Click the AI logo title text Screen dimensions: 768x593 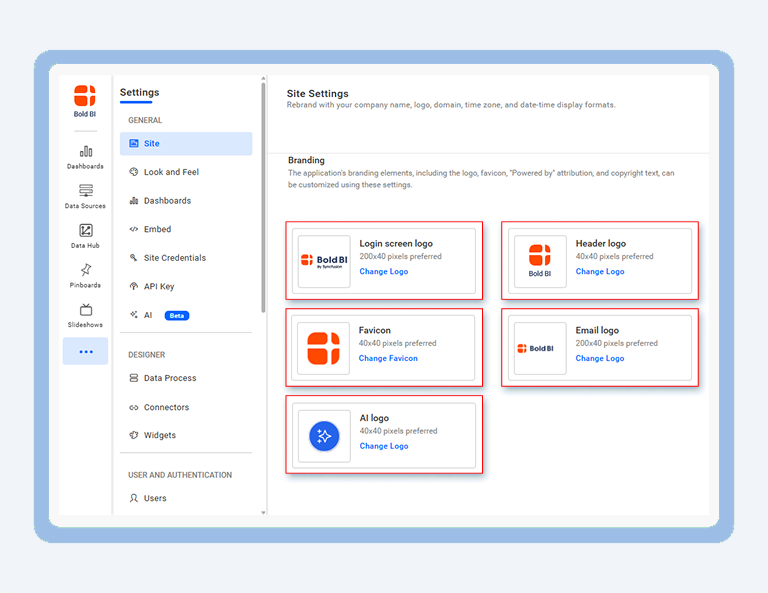tap(374, 418)
